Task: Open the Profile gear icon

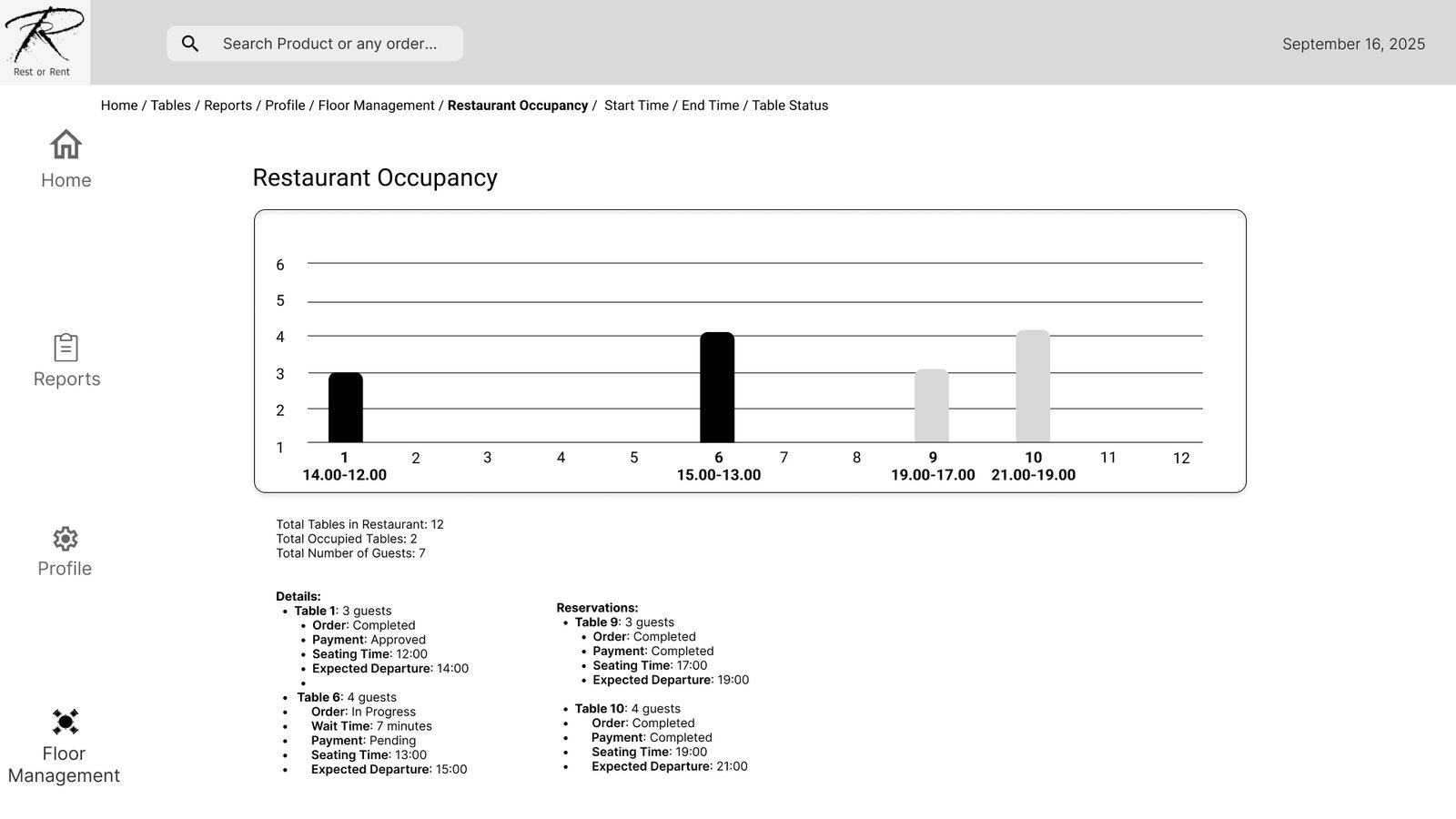Action: coord(65,539)
